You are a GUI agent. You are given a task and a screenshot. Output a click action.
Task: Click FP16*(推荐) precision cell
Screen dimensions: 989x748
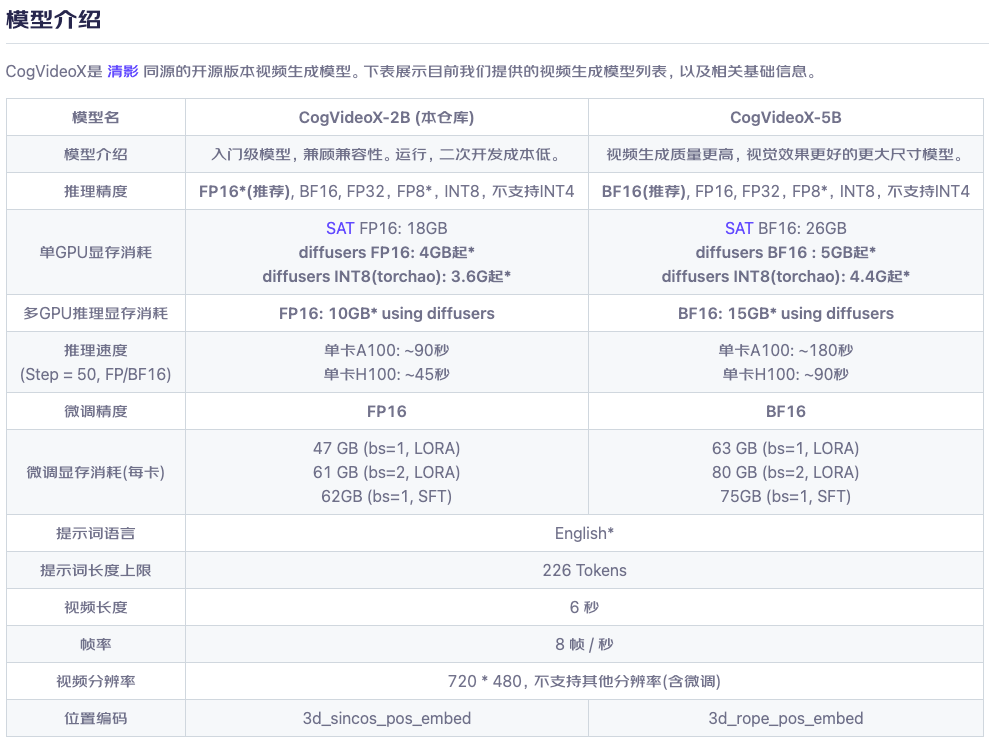point(387,191)
